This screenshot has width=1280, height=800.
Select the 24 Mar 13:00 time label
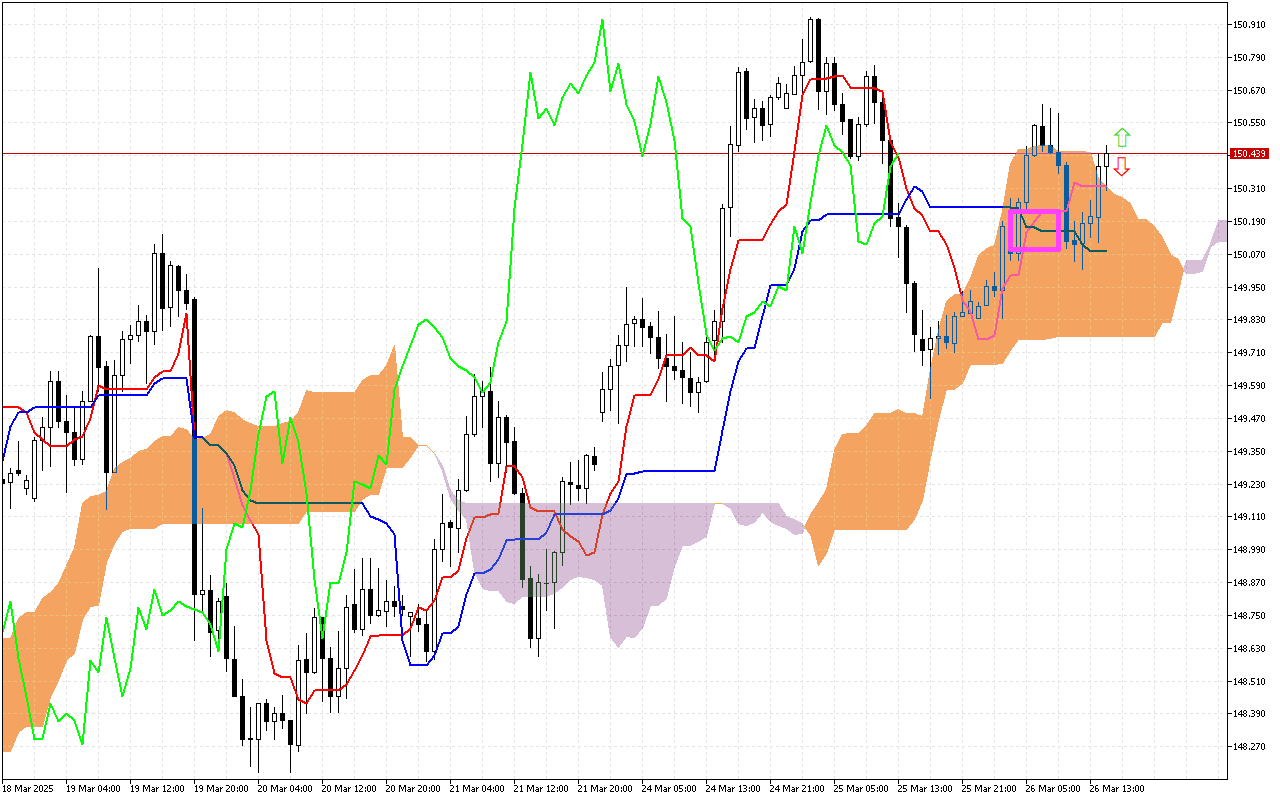point(733,788)
